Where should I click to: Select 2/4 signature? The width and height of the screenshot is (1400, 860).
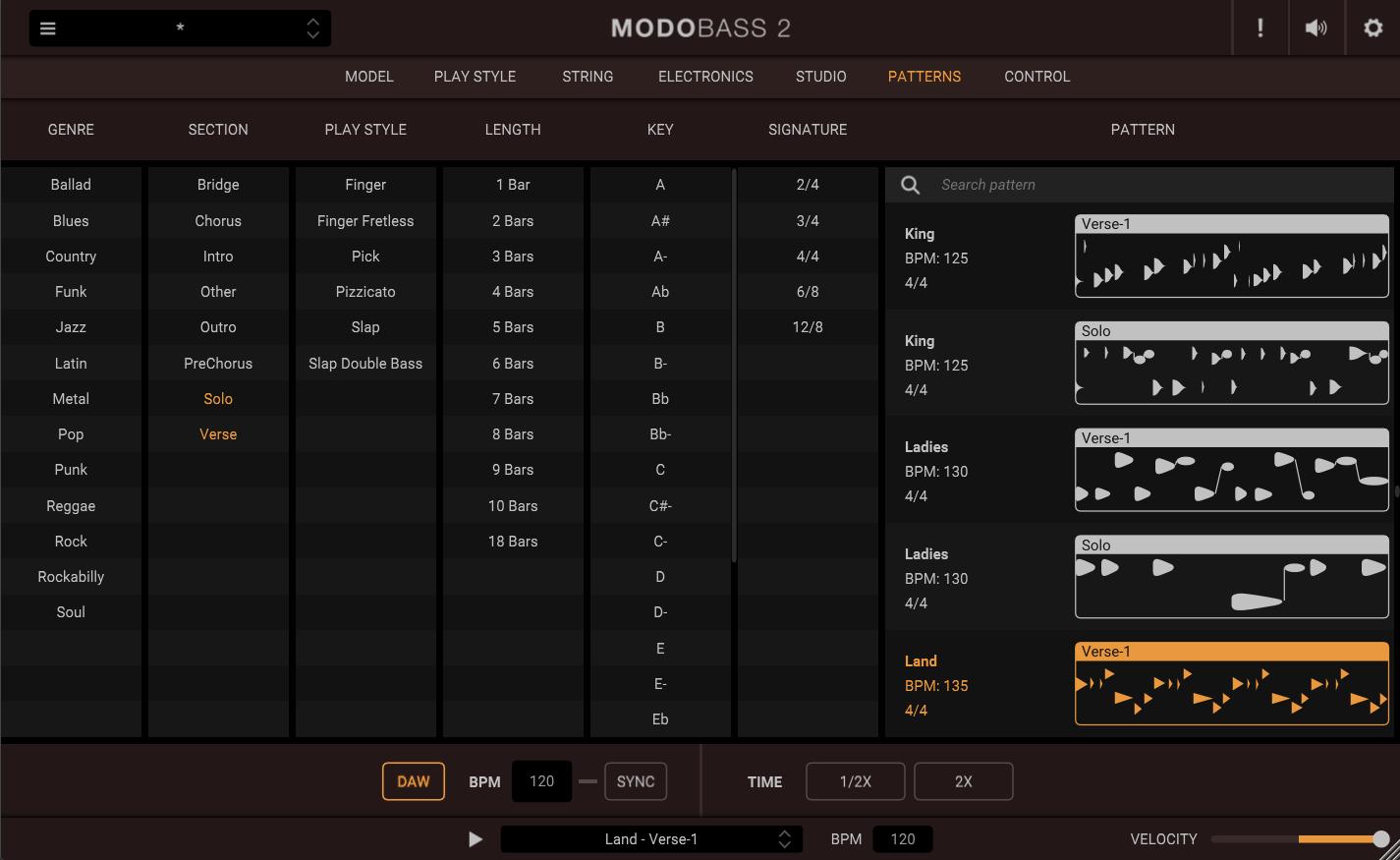808,185
